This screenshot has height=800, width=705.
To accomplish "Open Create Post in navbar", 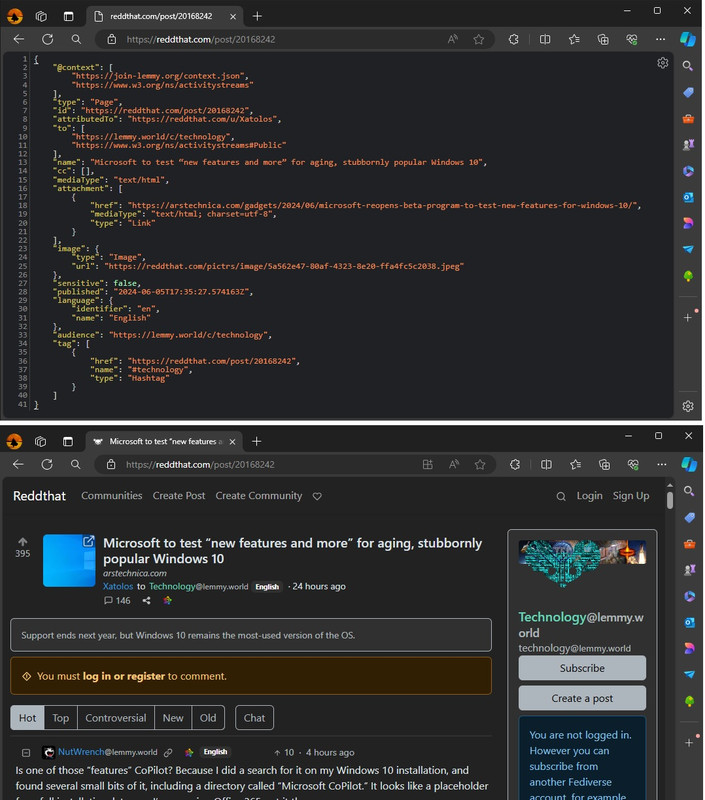I will (x=179, y=496).
